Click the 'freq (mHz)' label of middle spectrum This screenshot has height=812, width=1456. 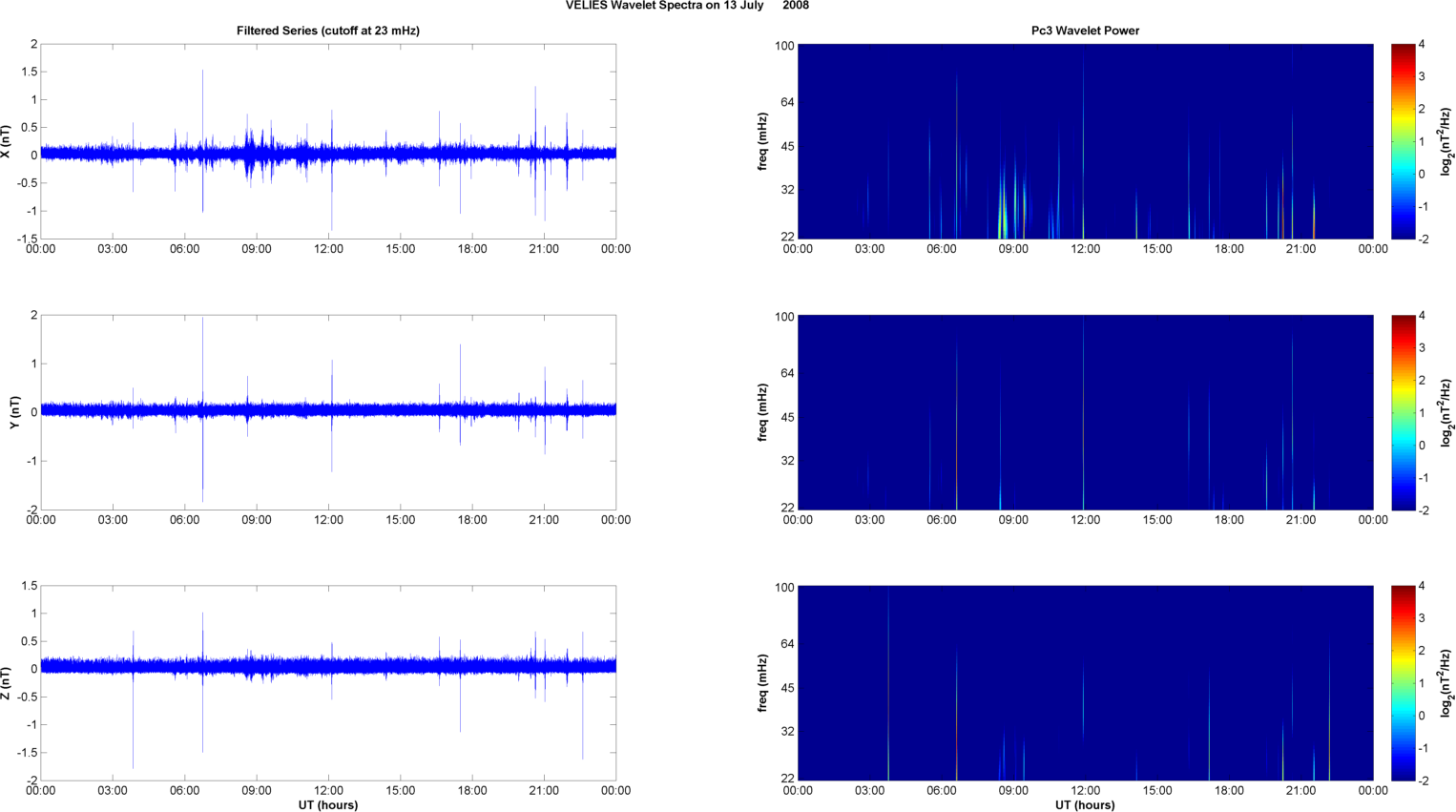[763, 412]
